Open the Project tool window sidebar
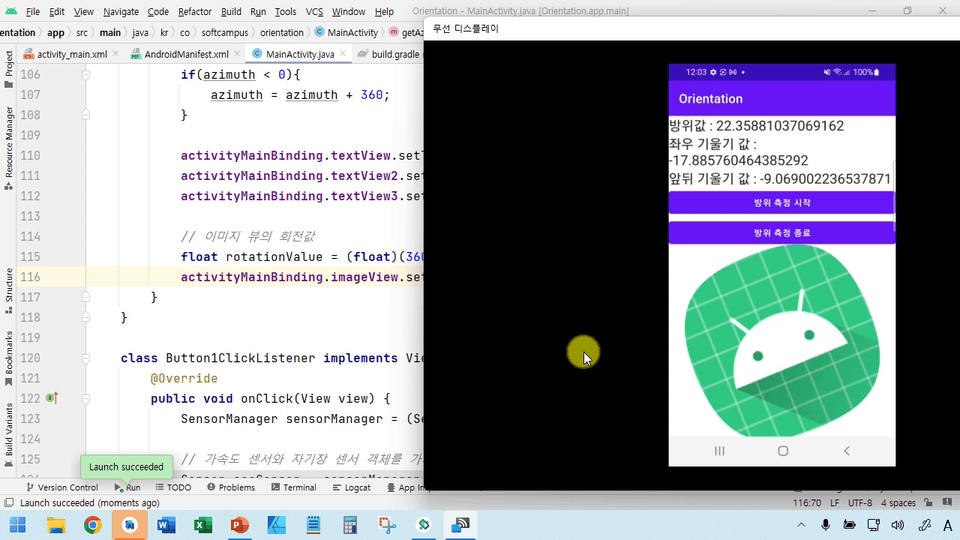This screenshot has width=960, height=540. coord(9,69)
